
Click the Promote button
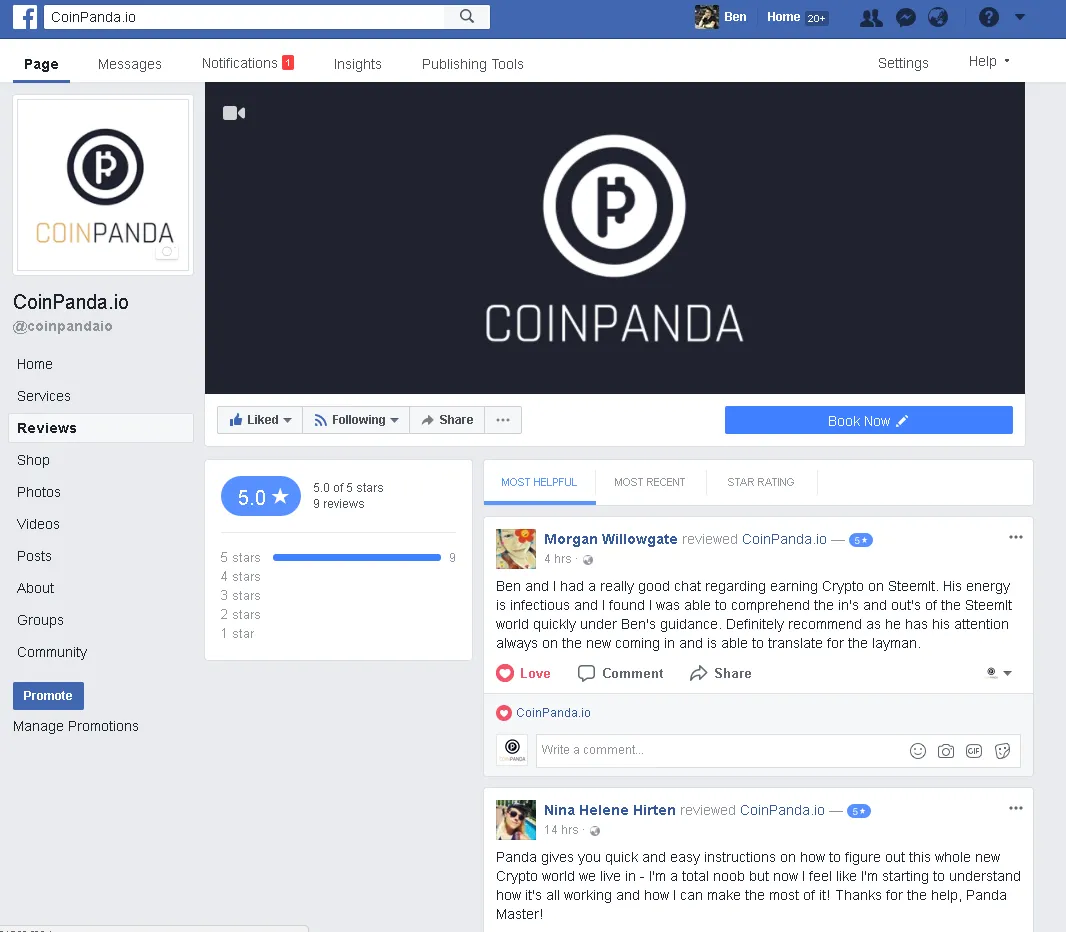point(48,695)
